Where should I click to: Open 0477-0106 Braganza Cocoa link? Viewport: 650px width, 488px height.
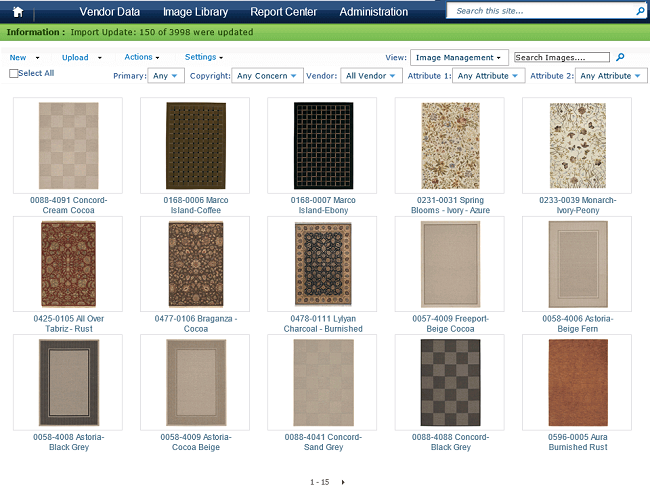tap(196, 324)
